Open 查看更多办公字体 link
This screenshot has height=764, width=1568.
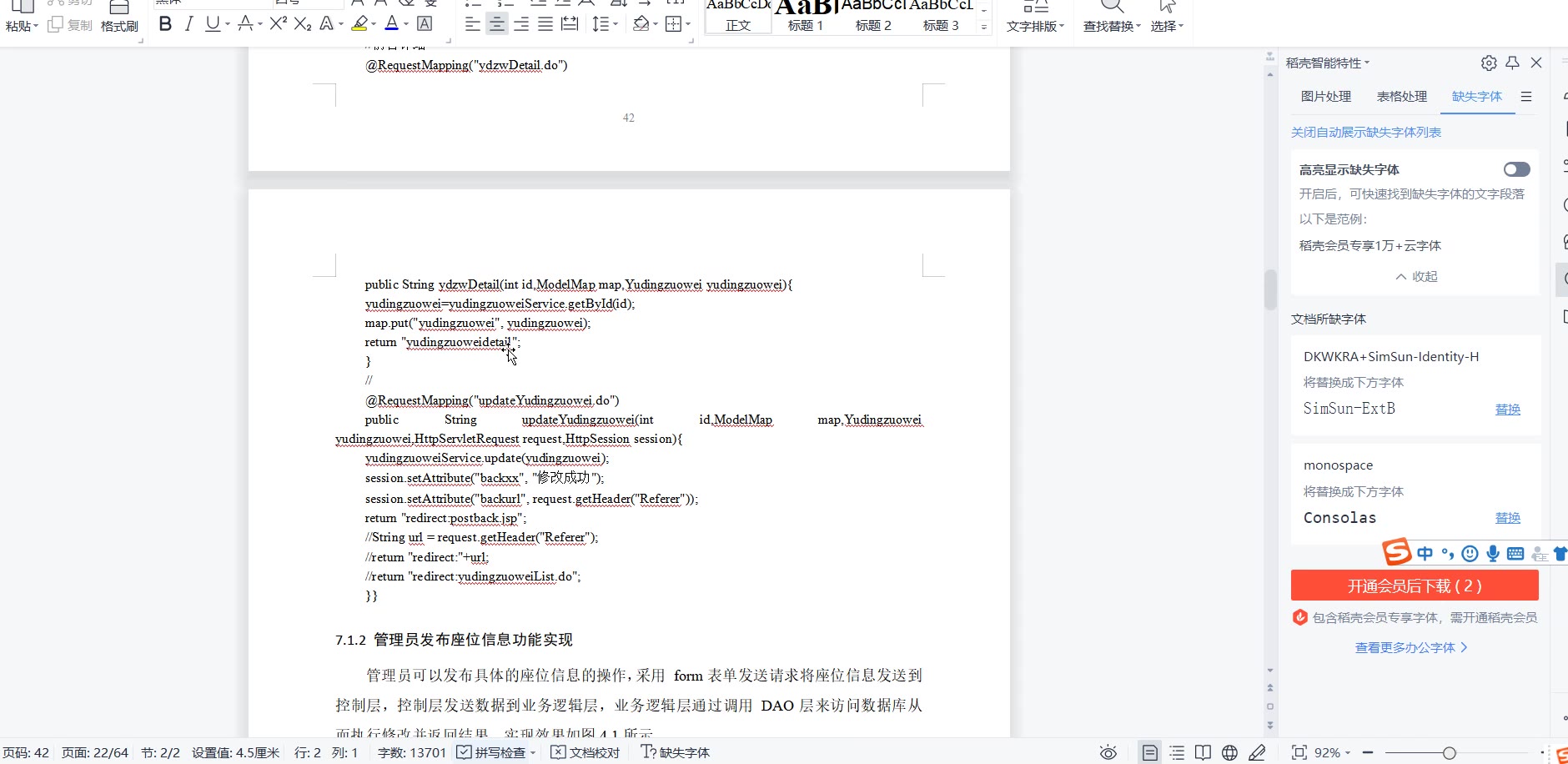[1411, 648]
